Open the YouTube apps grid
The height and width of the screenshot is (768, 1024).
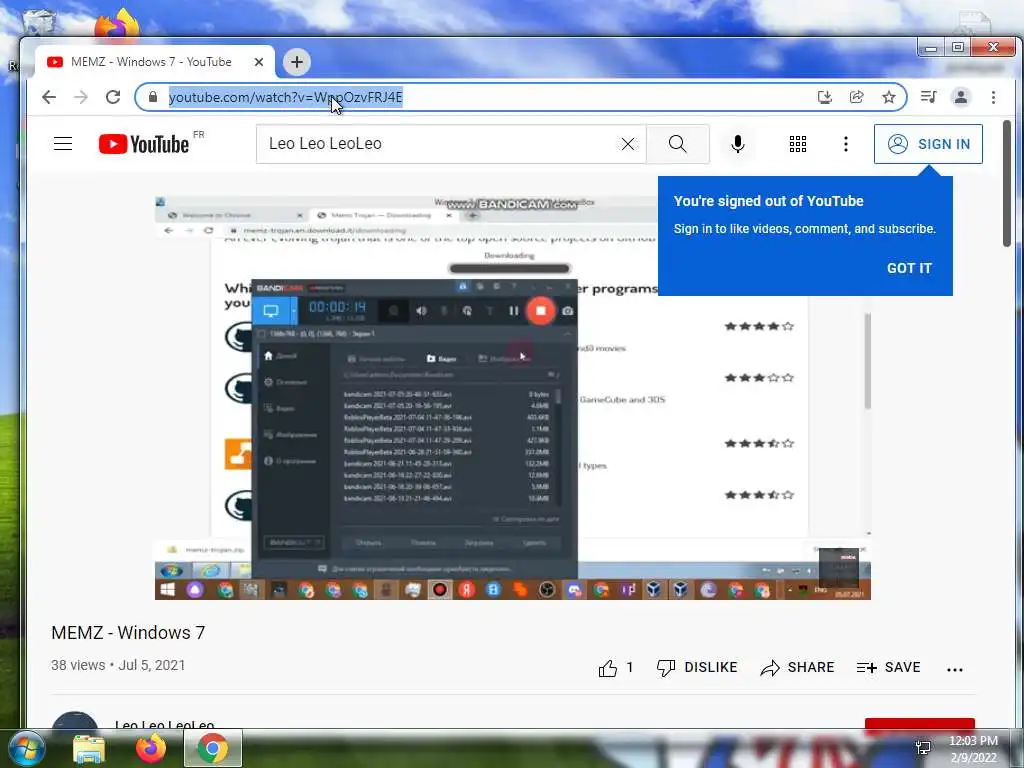click(x=797, y=144)
